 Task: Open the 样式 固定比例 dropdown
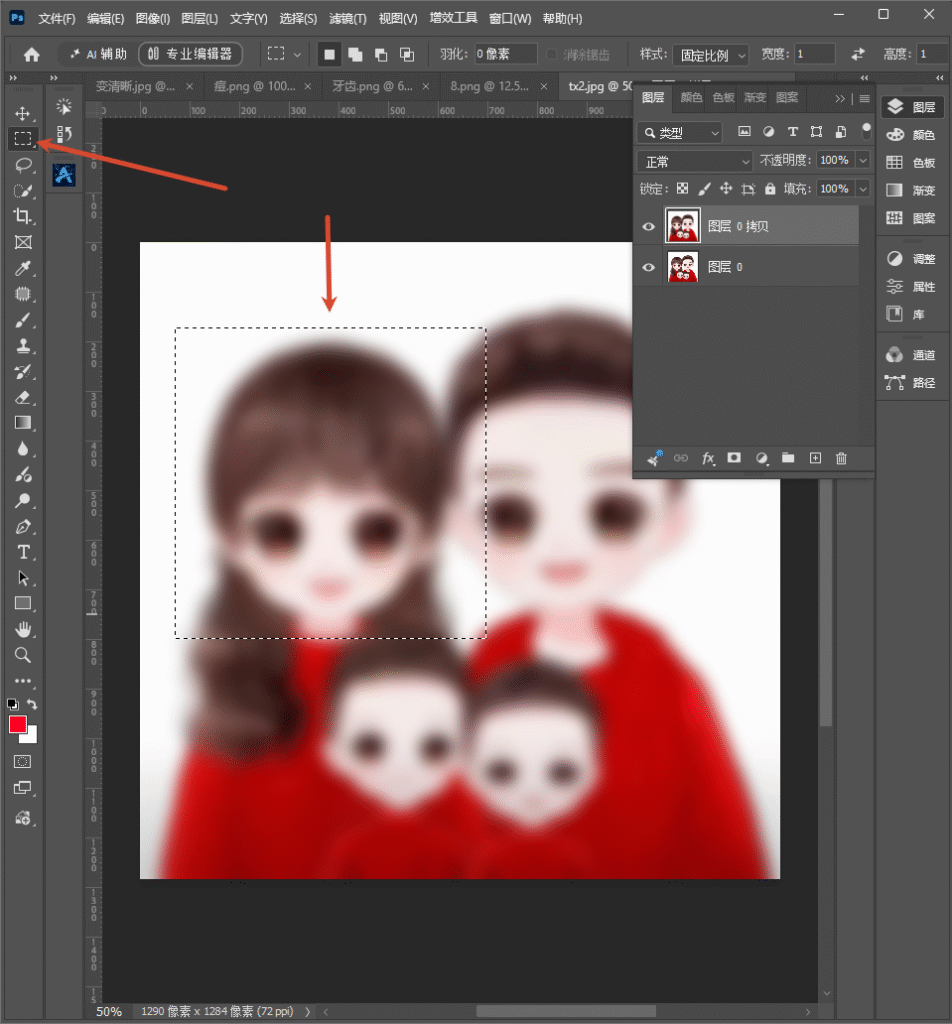(x=710, y=55)
